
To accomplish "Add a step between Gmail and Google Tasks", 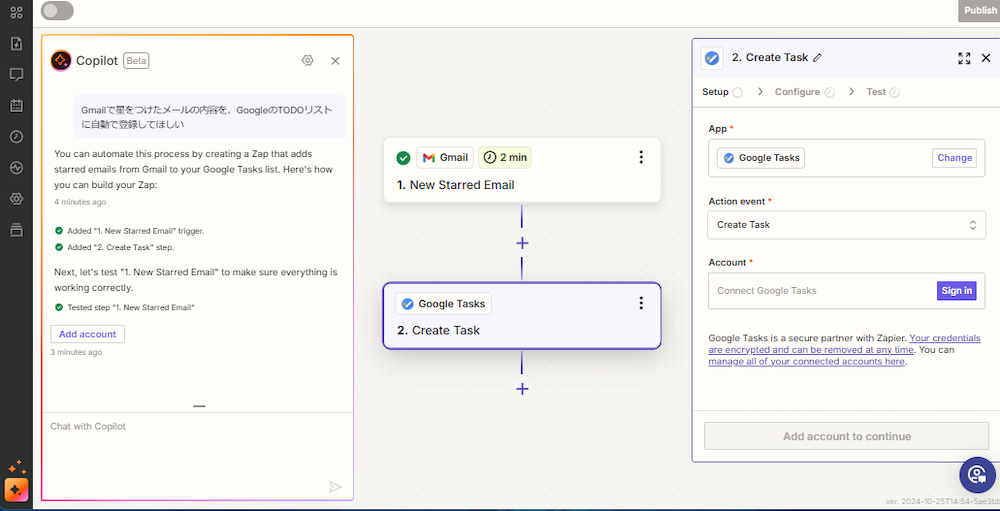I will pos(522,243).
